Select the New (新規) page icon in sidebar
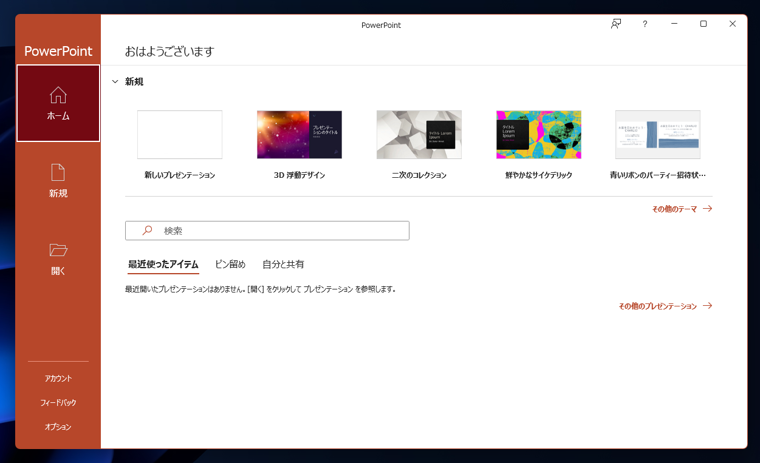The width and height of the screenshot is (760, 463). pyautogui.click(x=58, y=173)
